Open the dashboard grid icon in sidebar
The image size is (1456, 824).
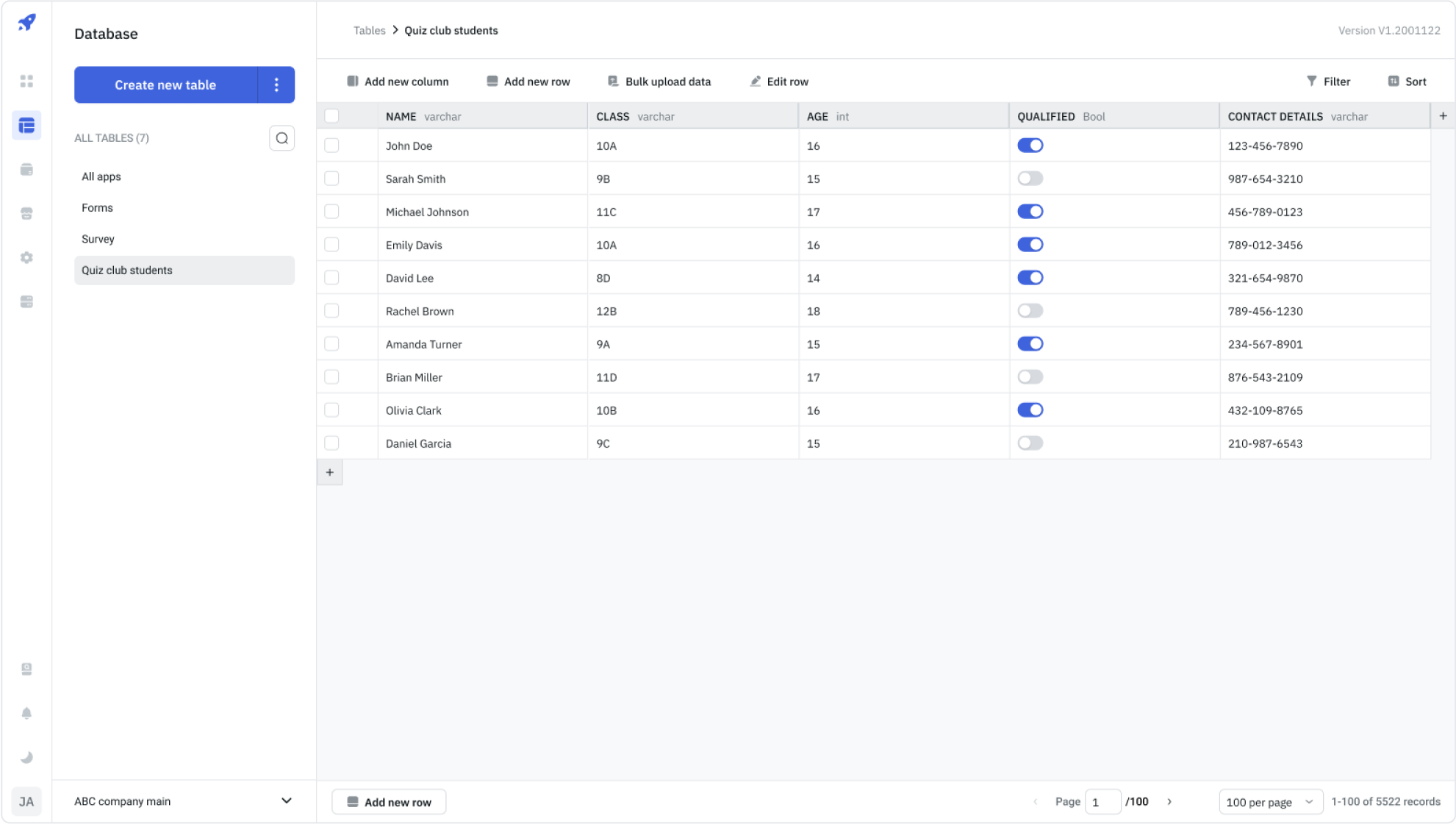(26, 82)
